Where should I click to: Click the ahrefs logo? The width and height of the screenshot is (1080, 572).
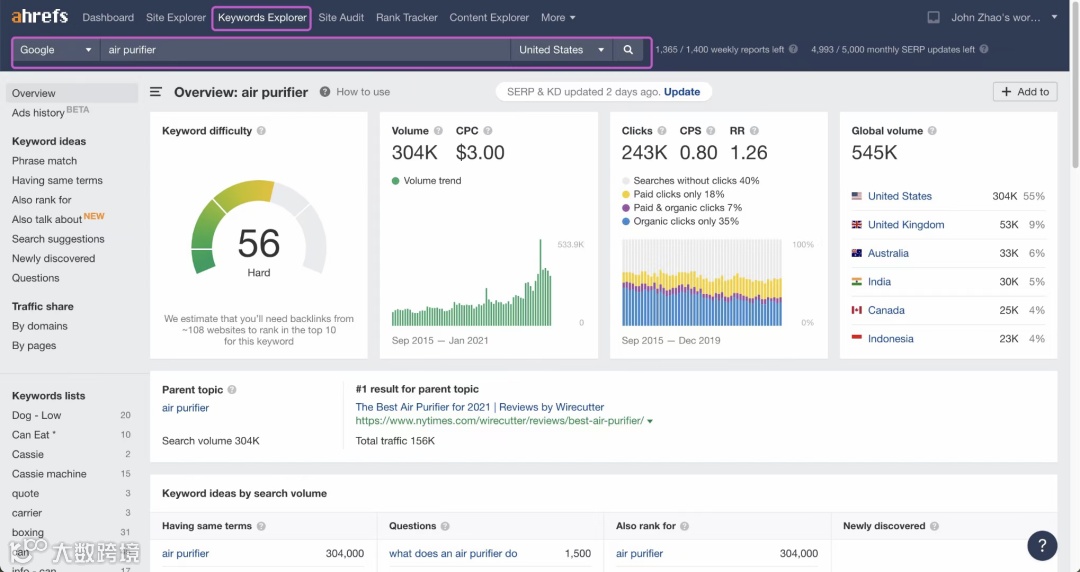click(40, 17)
